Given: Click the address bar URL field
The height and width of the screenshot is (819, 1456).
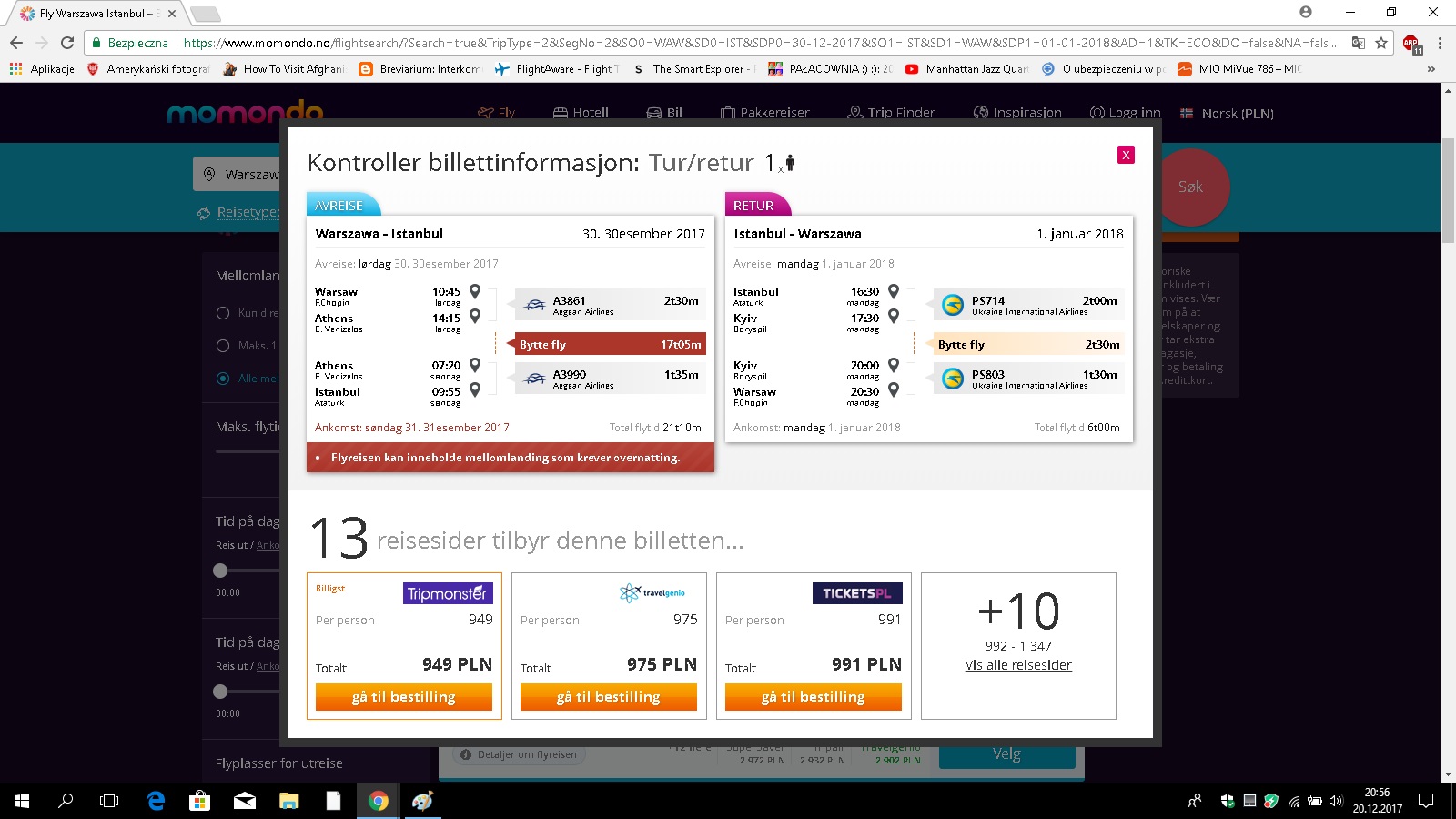Looking at the screenshot, I should (x=760, y=43).
